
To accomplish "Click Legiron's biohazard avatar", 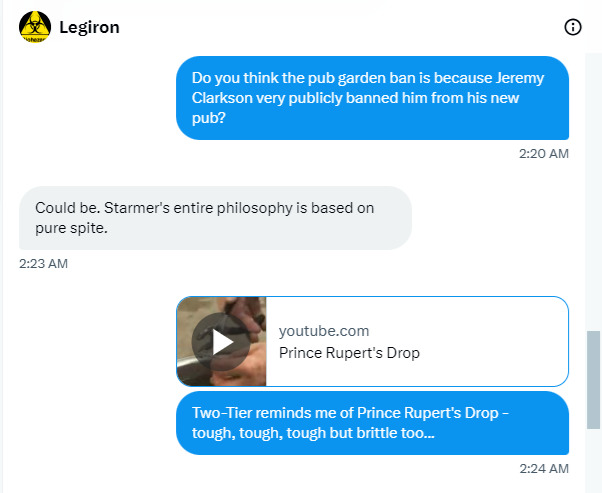I will point(35,27).
